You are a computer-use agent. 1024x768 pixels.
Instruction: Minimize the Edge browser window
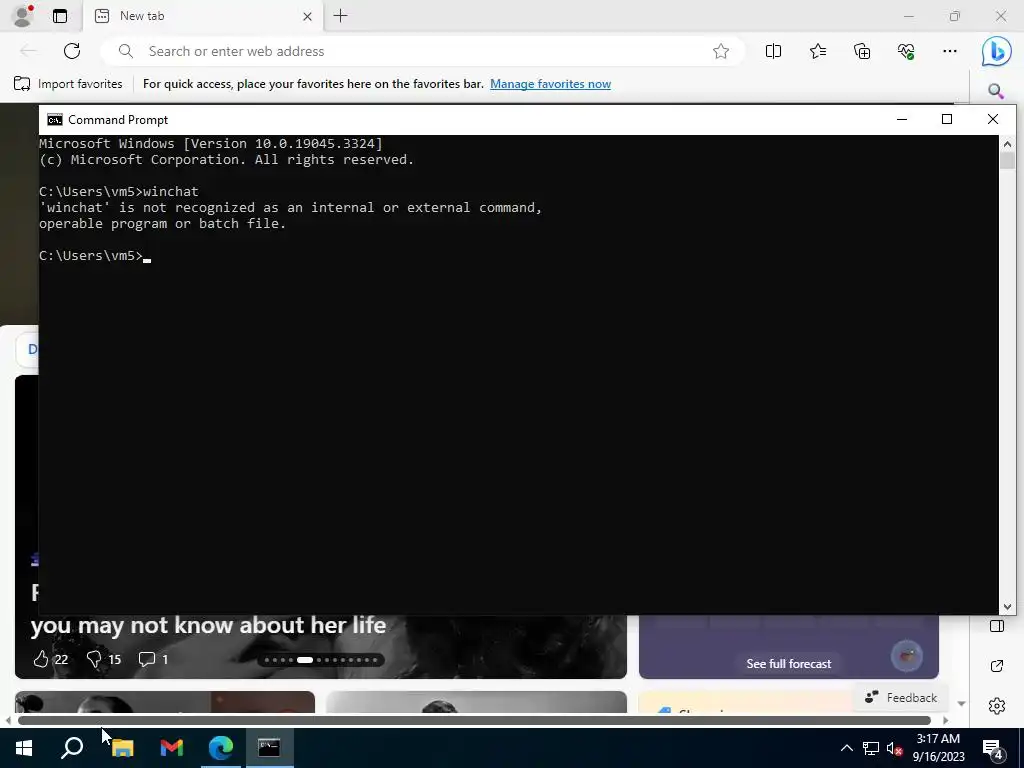pos(908,16)
